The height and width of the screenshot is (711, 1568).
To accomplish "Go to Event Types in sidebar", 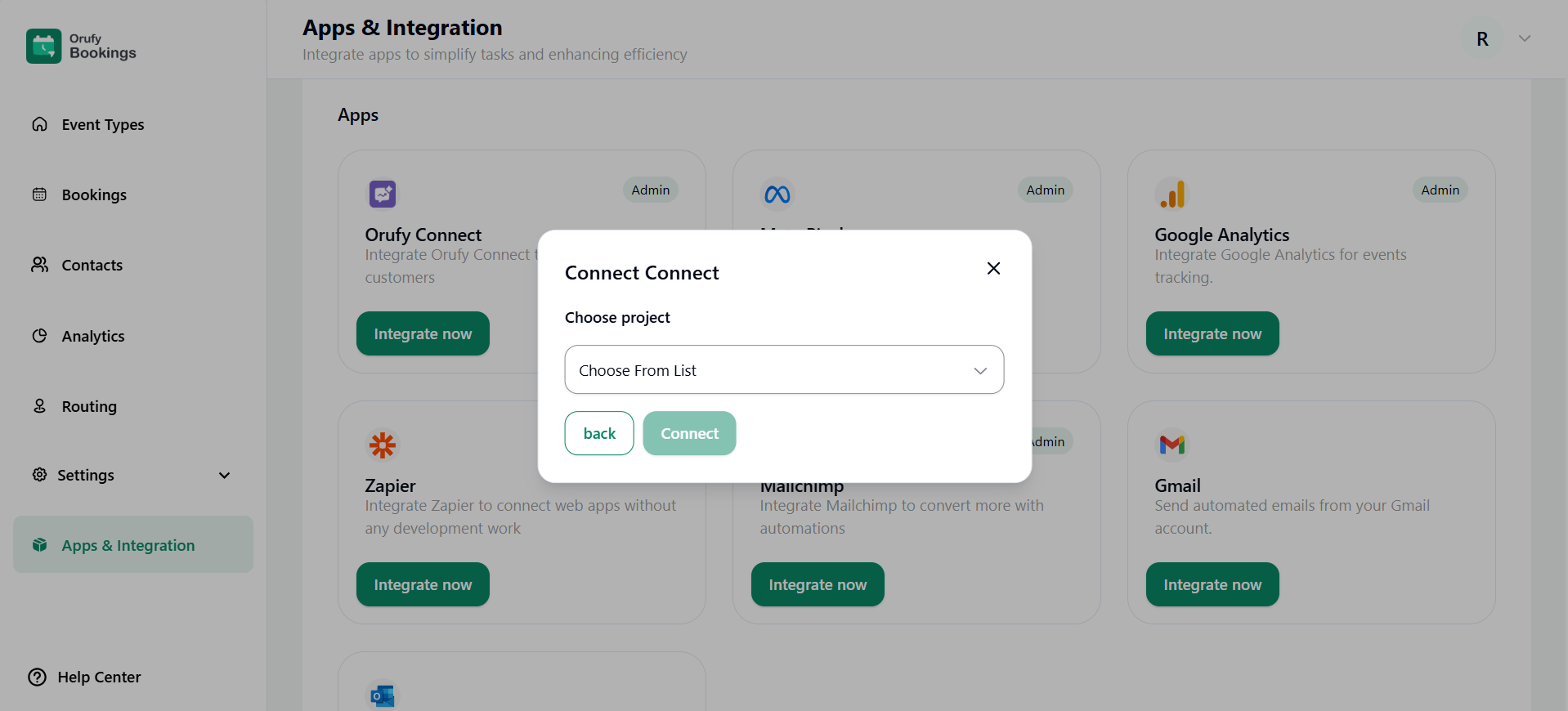I will (x=102, y=124).
